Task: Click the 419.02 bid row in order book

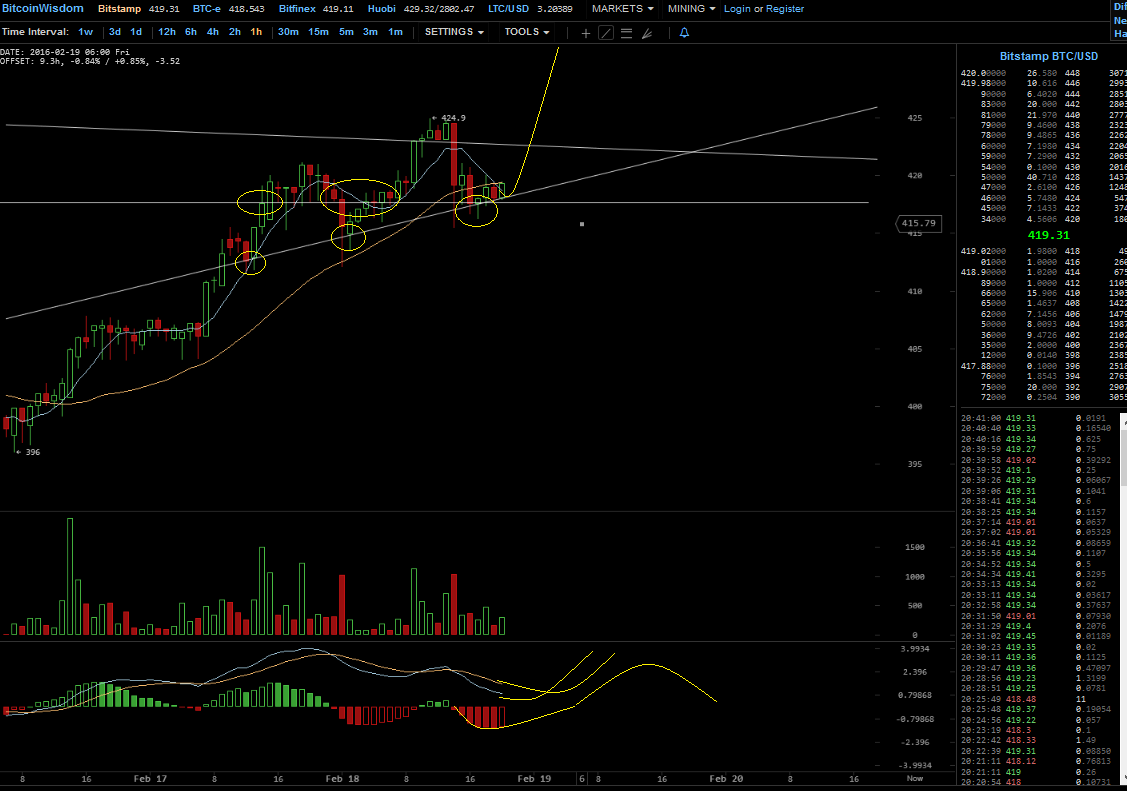Action: coord(1042,251)
